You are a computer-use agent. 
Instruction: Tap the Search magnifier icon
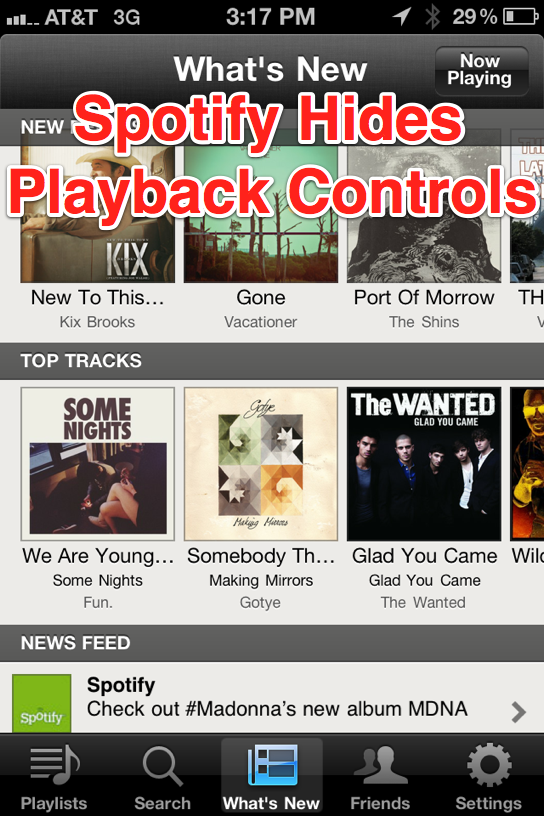pos(162,766)
